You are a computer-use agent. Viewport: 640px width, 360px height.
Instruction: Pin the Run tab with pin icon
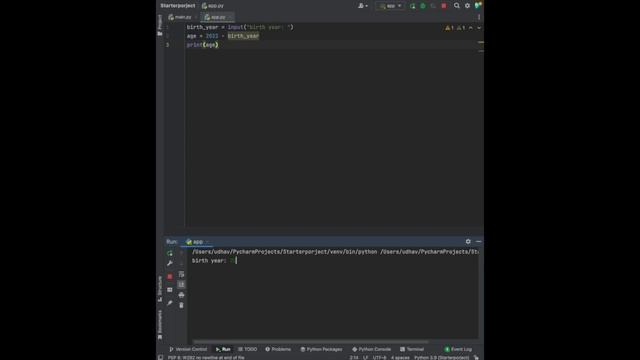170,302
